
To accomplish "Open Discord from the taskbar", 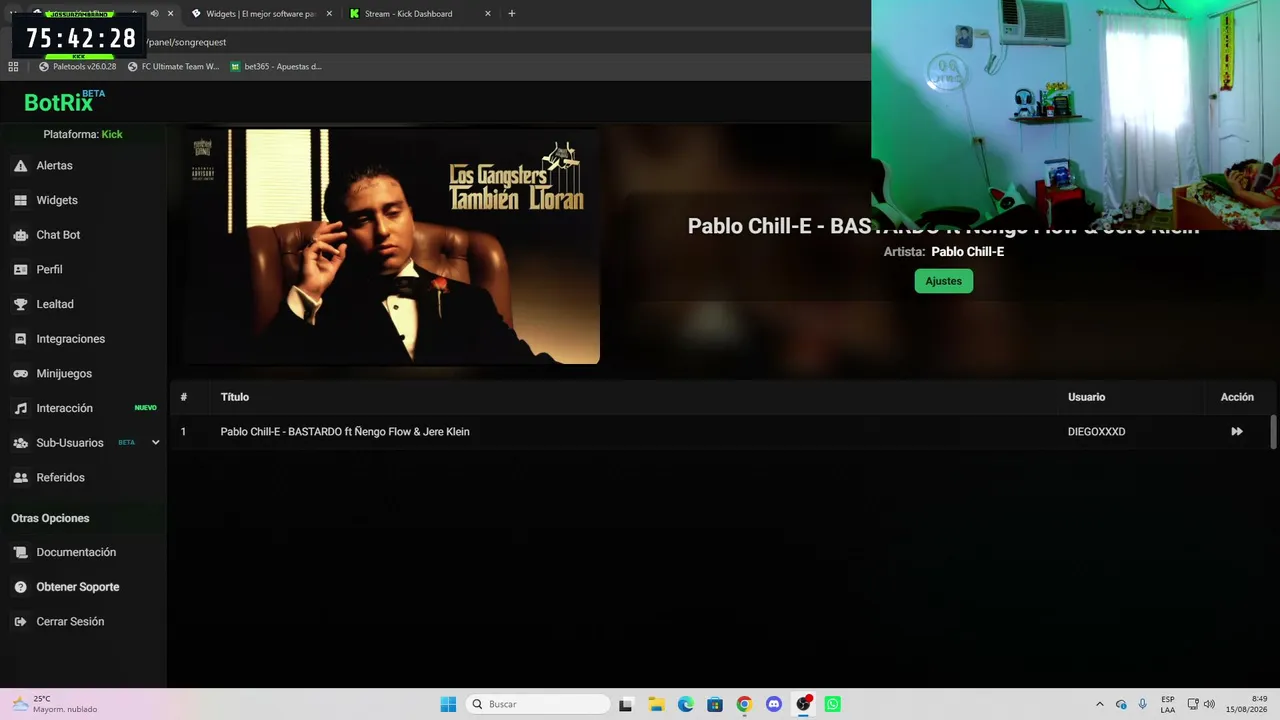I will pos(774,704).
